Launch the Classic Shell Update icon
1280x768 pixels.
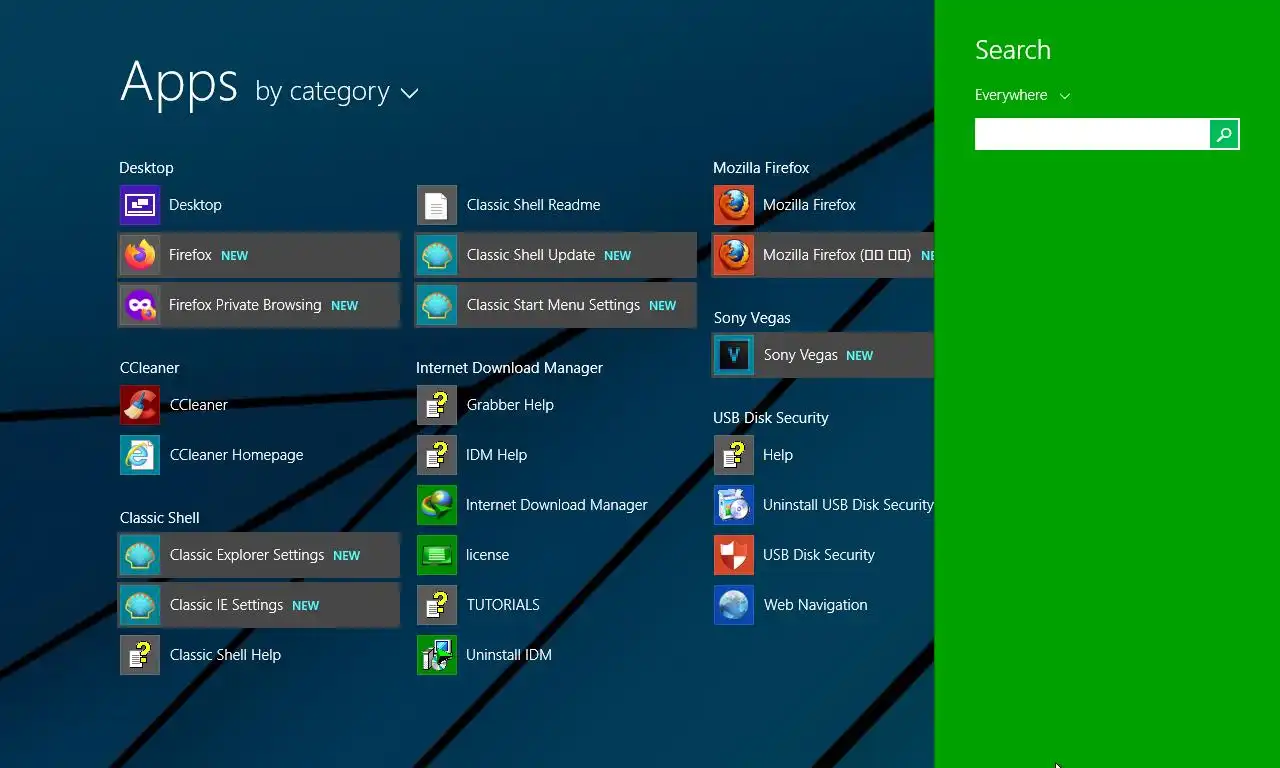[437, 255]
